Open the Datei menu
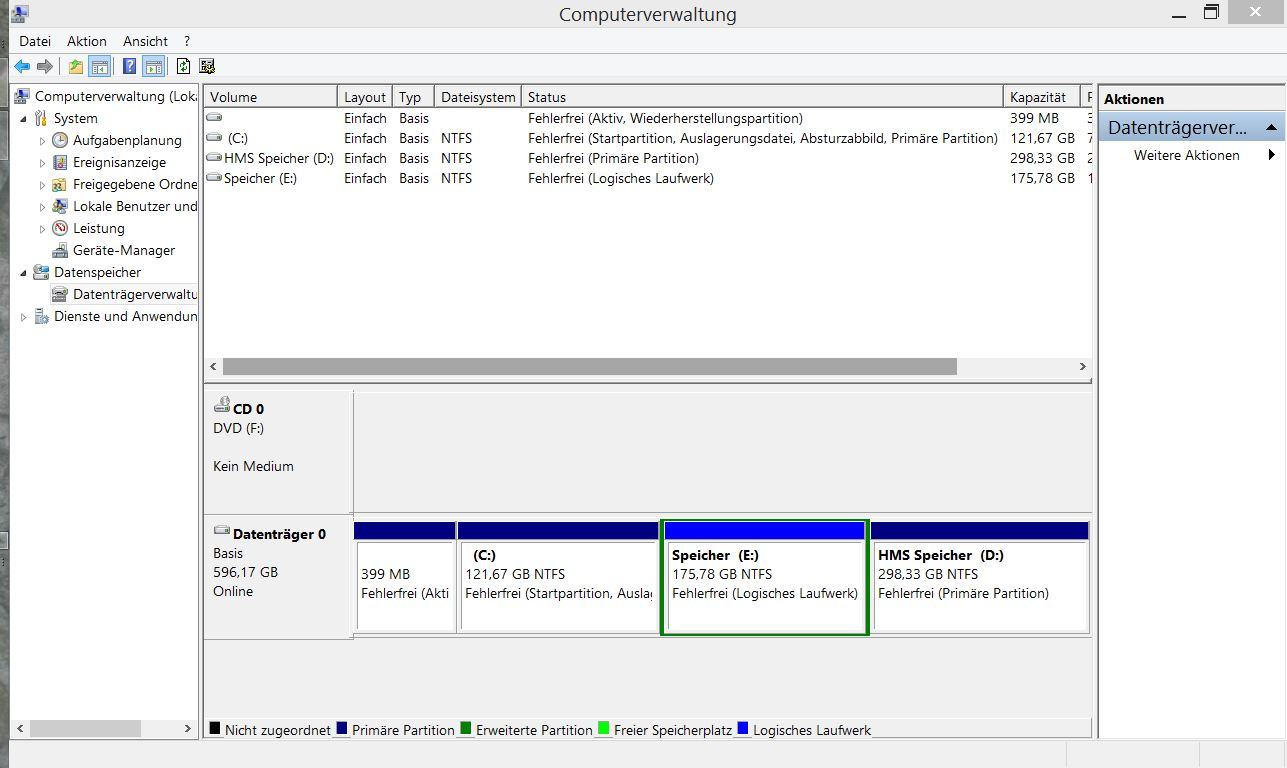 coord(35,41)
